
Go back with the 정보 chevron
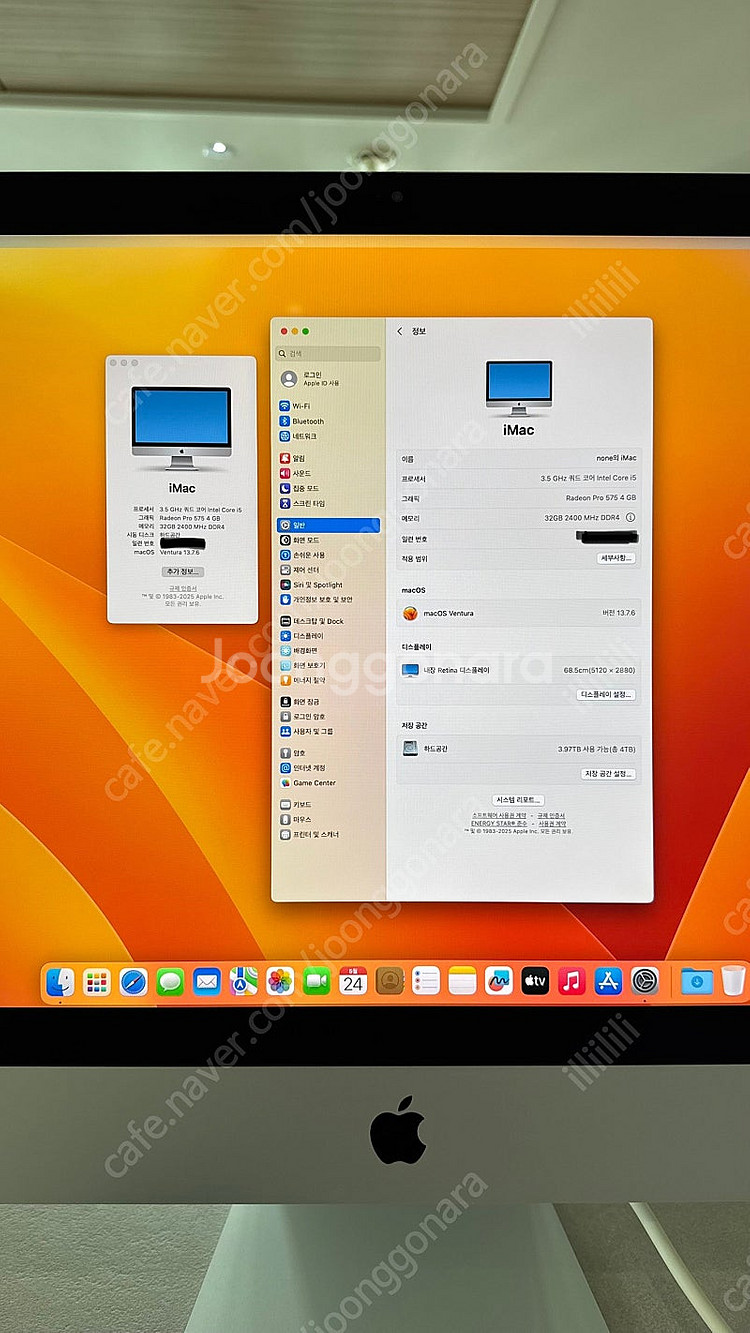[401, 331]
